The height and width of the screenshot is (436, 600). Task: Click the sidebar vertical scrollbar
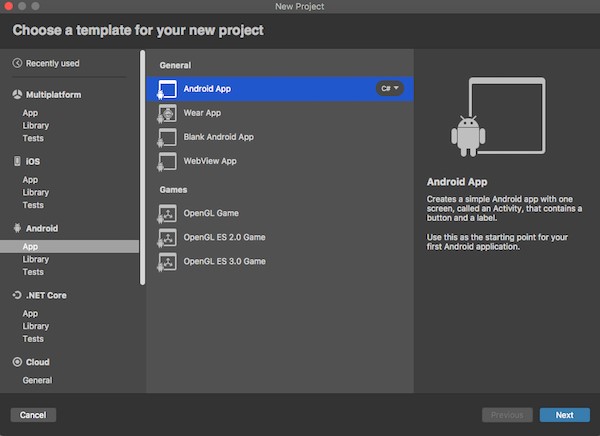point(142,168)
